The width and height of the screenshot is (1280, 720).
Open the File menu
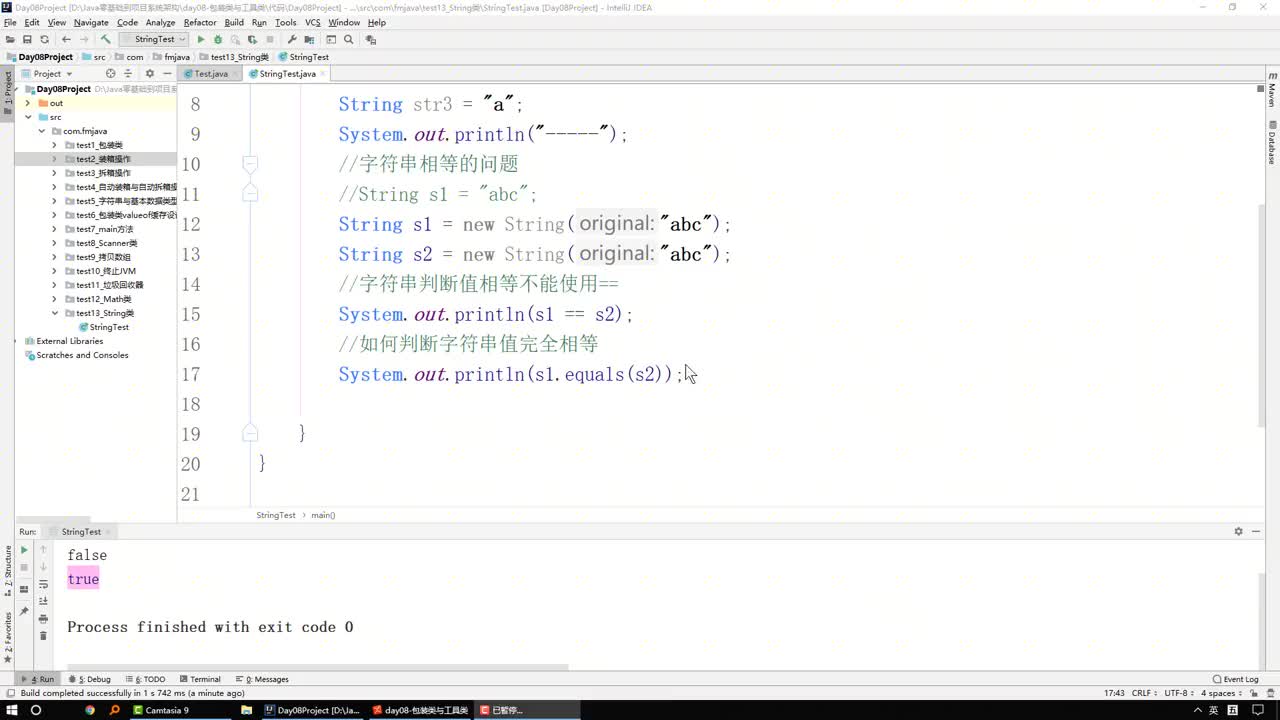coord(10,22)
